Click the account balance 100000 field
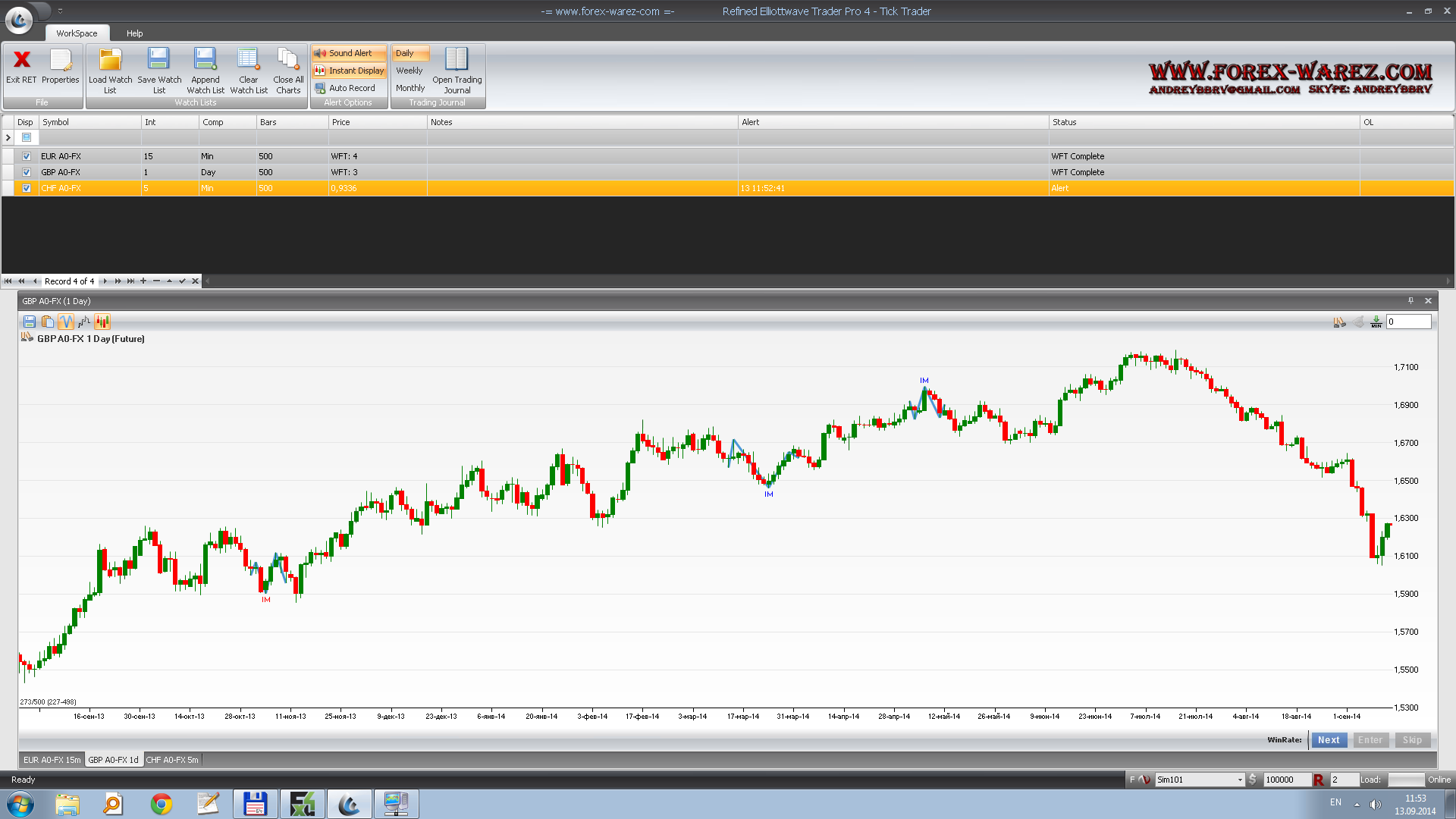Screen dimensions: 1456x819 pos(1285,780)
